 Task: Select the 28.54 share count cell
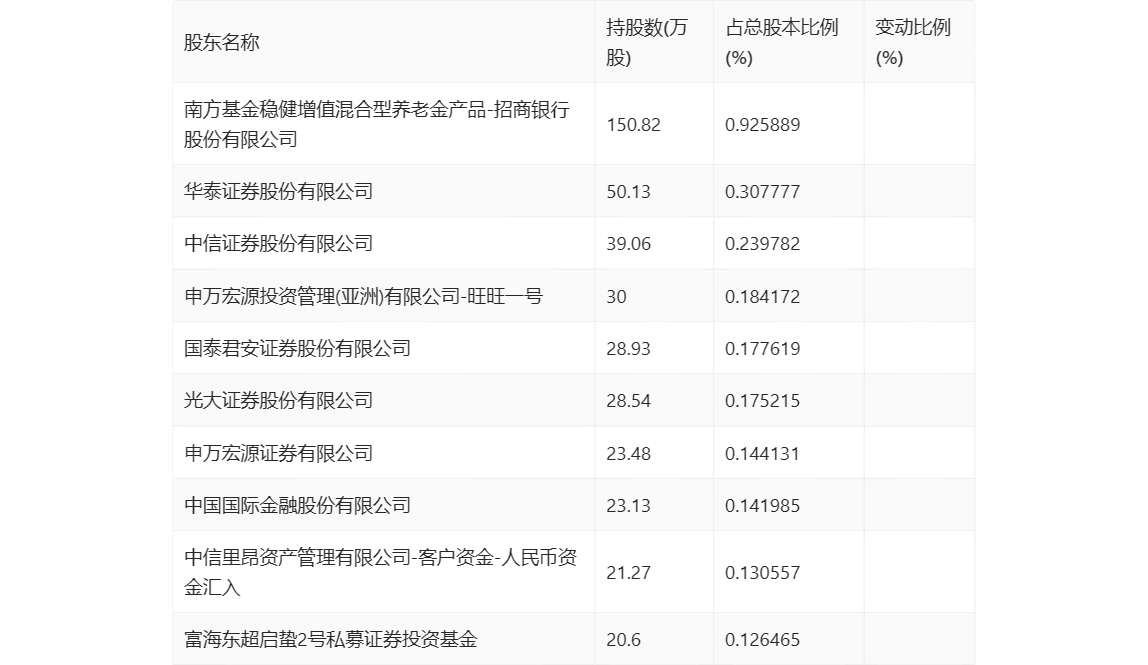[x=628, y=401]
